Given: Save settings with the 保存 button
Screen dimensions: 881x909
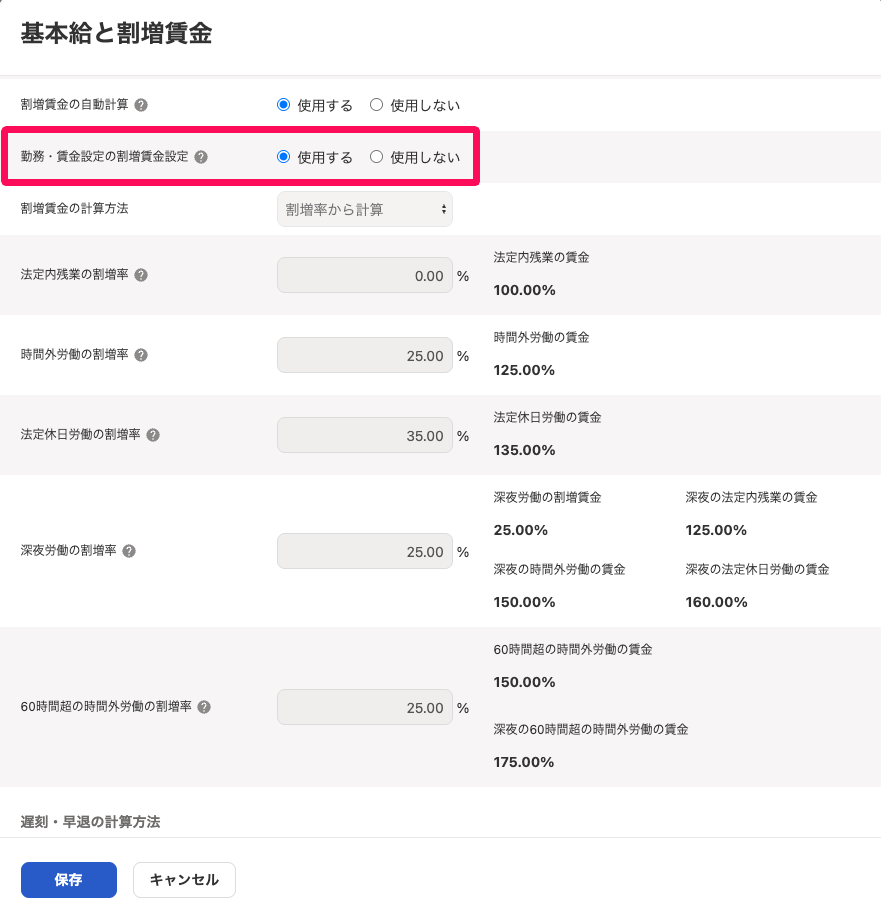Looking at the screenshot, I should click(69, 879).
